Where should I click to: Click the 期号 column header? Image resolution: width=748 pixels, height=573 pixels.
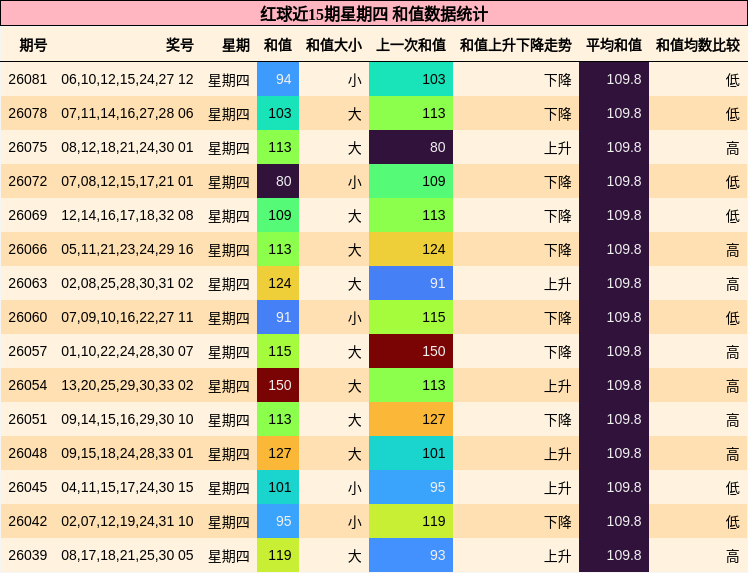[33, 45]
